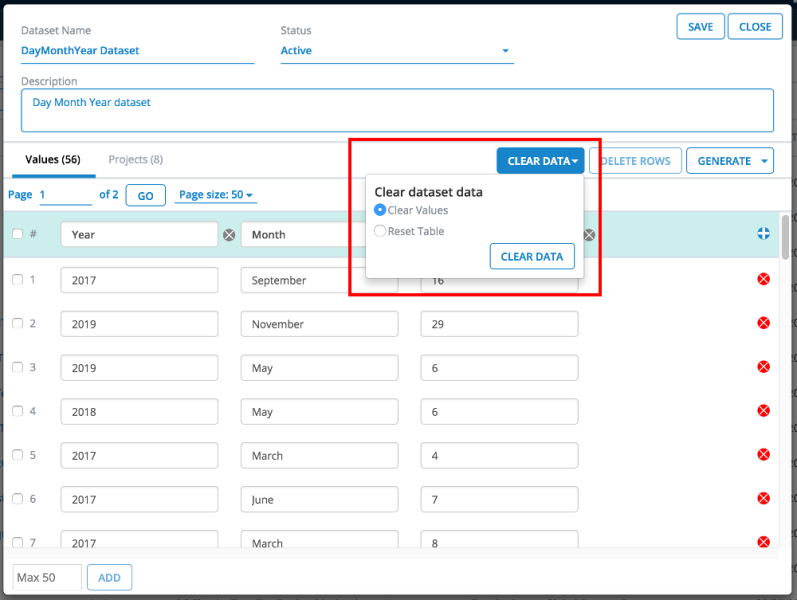Select the Values (56) tab

[53, 160]
